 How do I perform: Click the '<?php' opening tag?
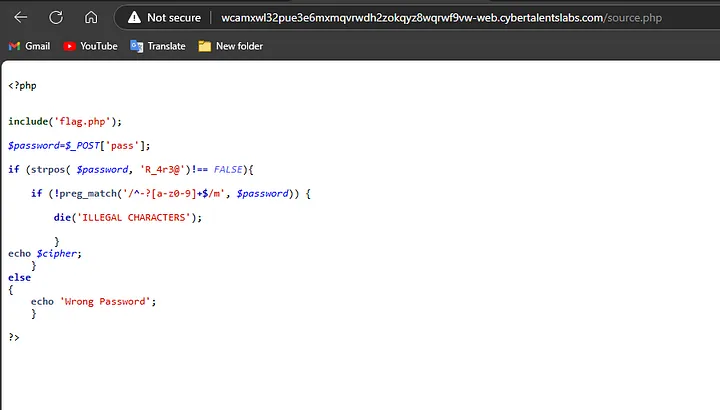[22, 85]
